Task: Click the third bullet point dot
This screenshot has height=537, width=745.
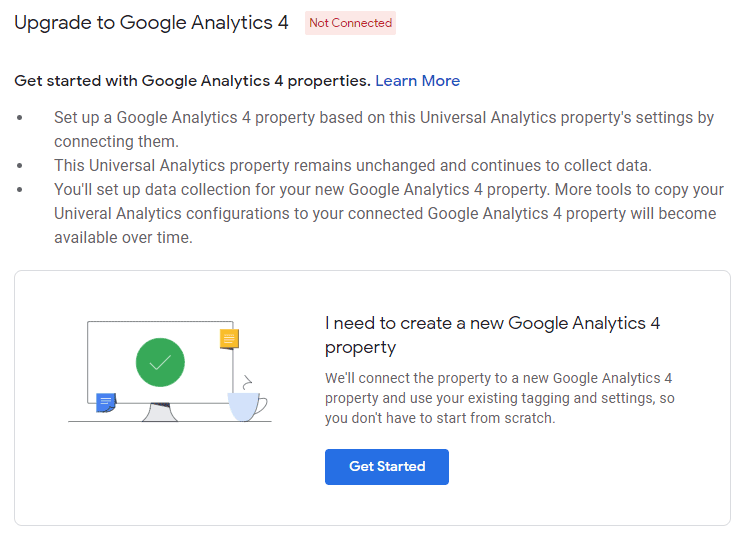Action: click(19, 190)
